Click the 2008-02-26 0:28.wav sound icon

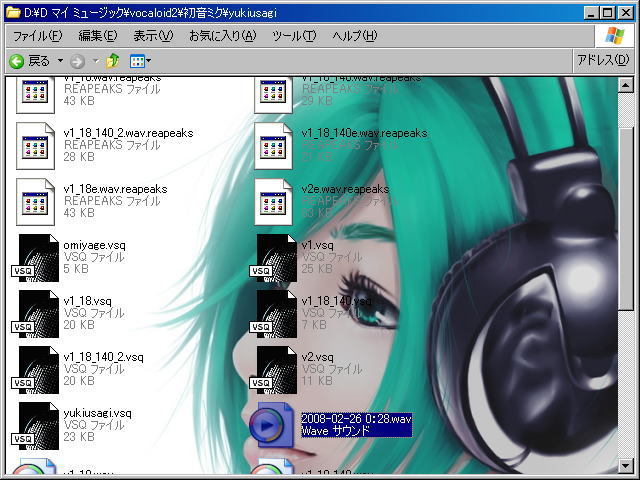(271, 425)
